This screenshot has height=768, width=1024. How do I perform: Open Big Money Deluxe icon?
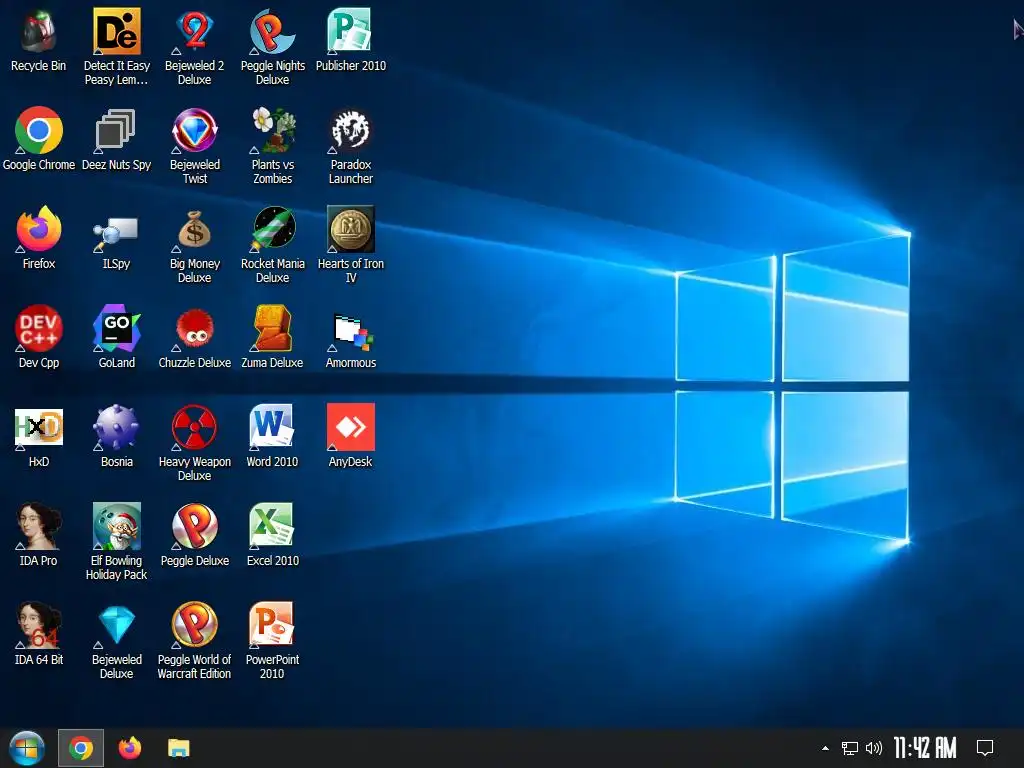[x=195, y=245]
